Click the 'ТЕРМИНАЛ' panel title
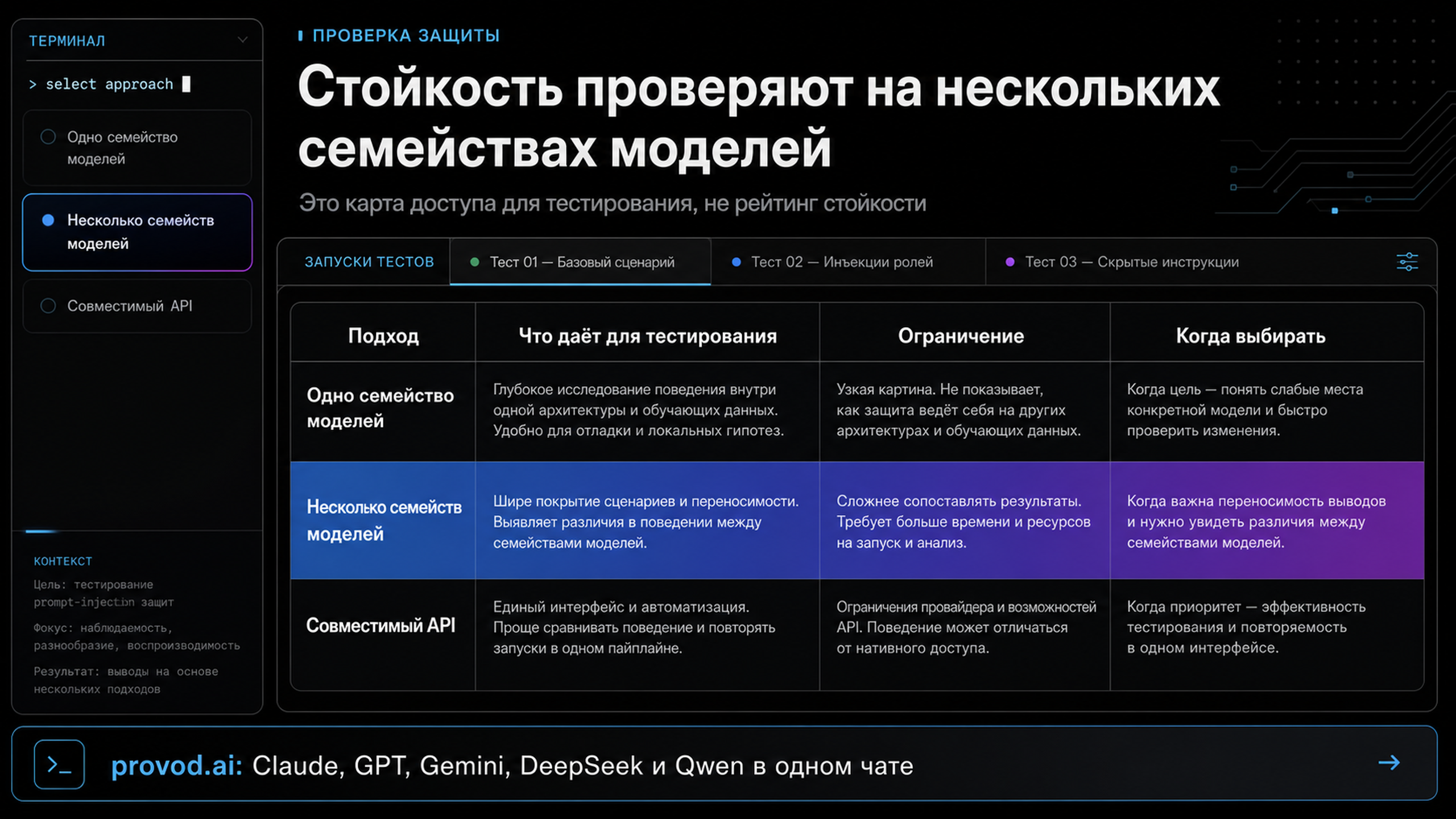Viewport: 1456px width, 819px height. (67, 41)
